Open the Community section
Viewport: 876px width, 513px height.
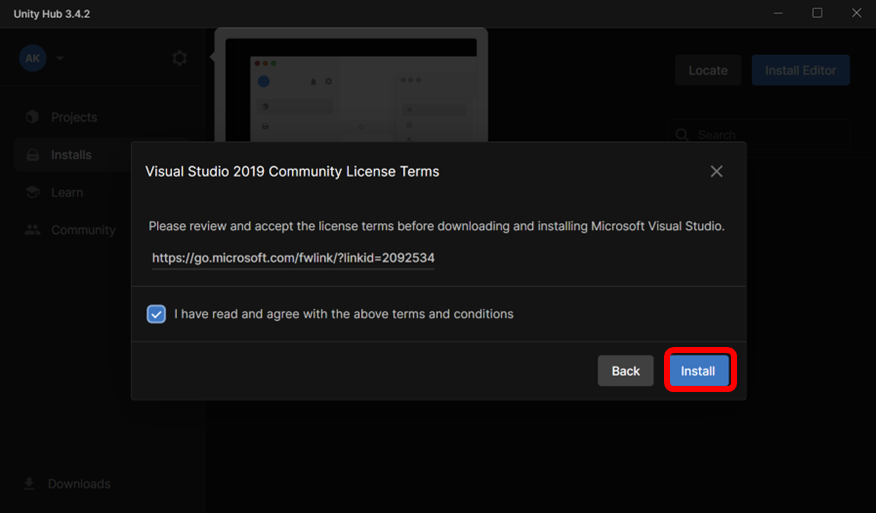click(83, 230)
